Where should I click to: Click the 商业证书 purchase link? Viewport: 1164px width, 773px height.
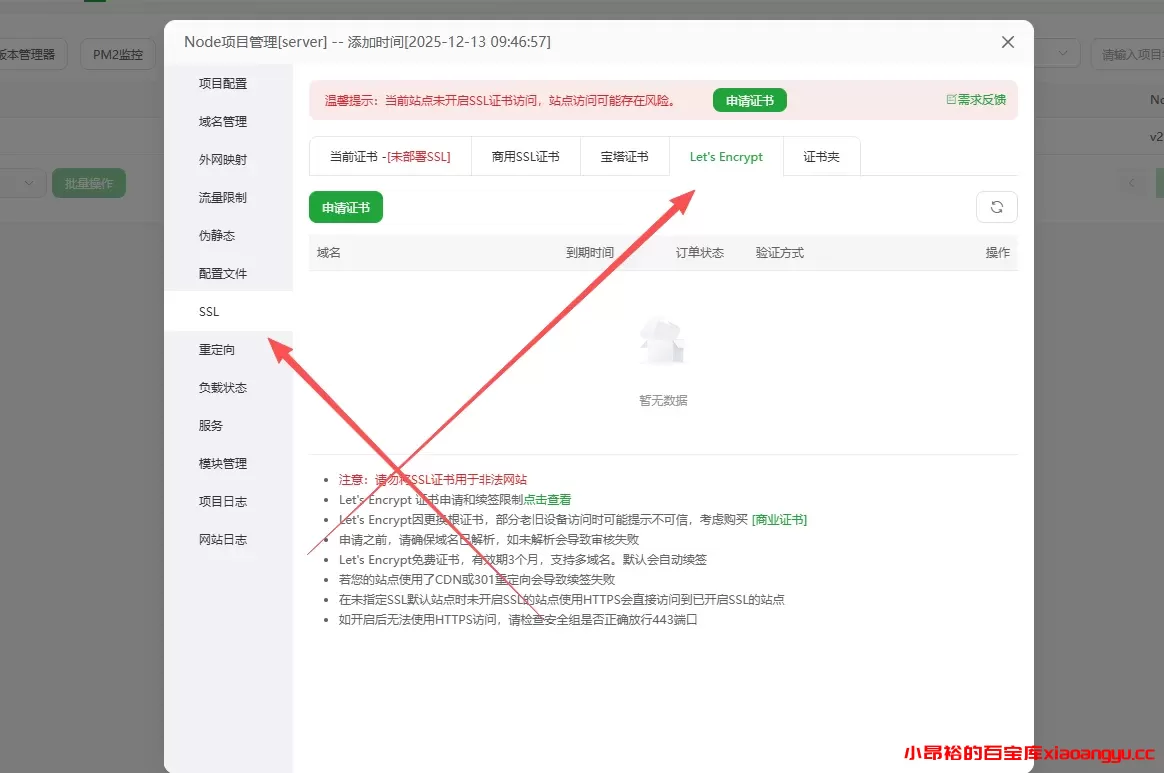click(x=781, y=519)
